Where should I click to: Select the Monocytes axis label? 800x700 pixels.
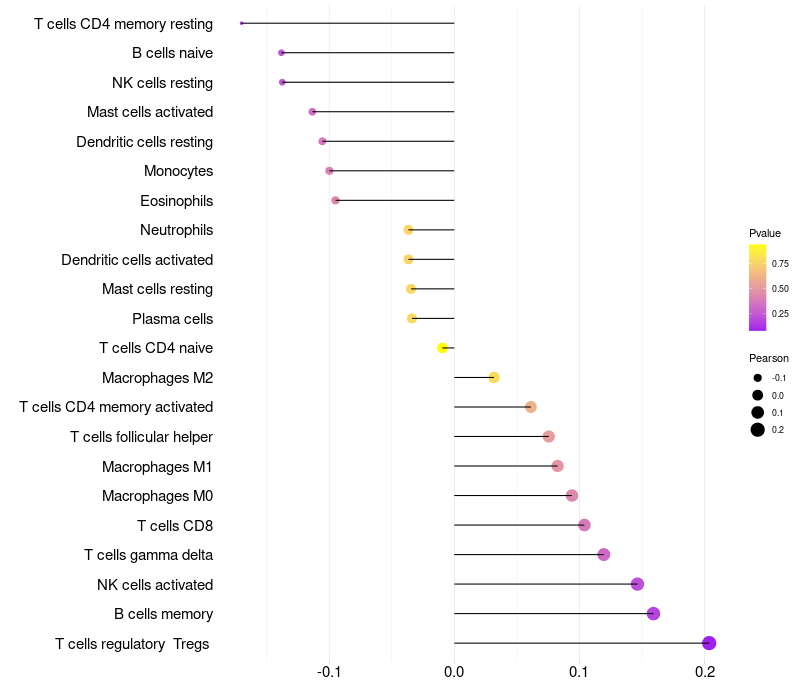pyautogui.click(x=179, y=171)
